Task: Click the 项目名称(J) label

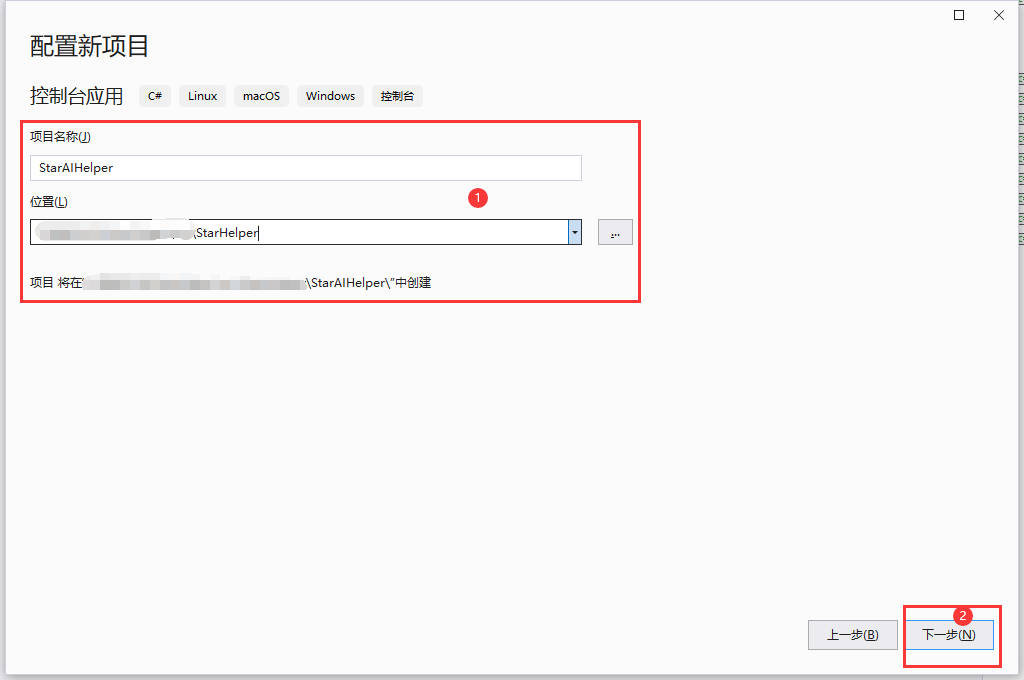Action: 60,137
